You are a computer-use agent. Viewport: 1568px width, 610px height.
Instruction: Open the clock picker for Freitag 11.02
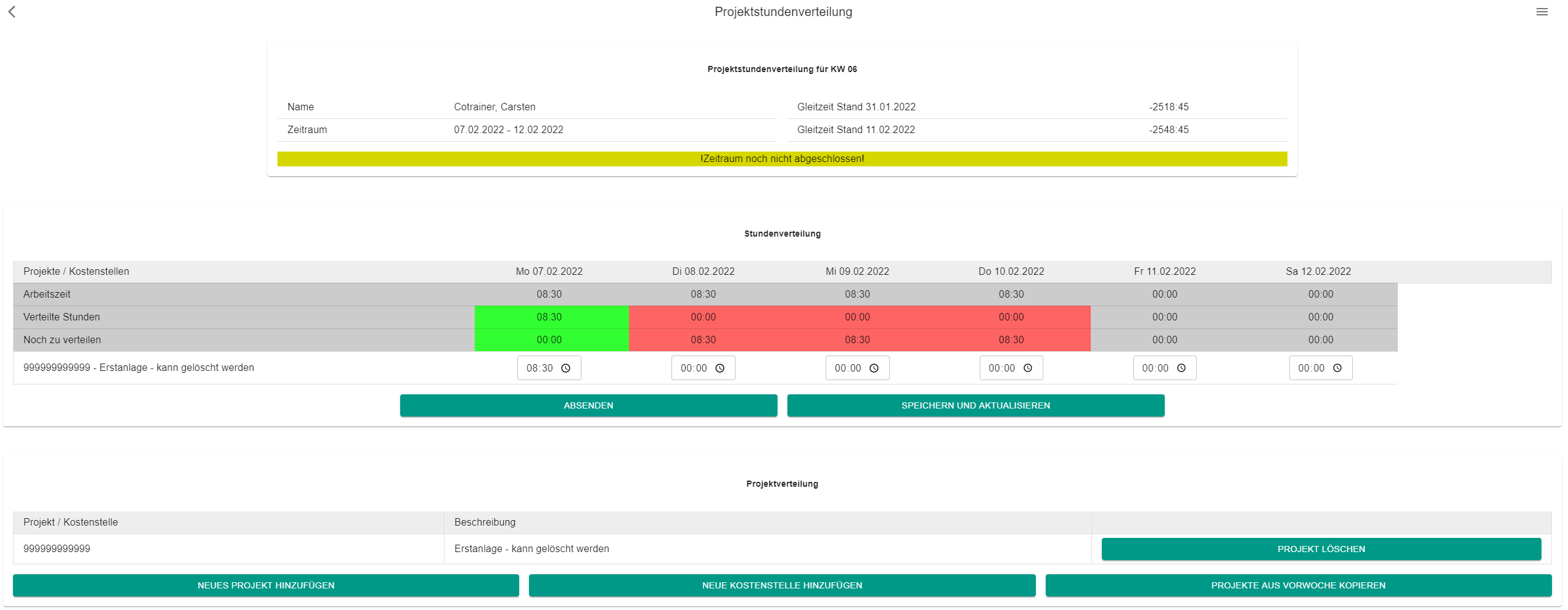coord(1181,368)
